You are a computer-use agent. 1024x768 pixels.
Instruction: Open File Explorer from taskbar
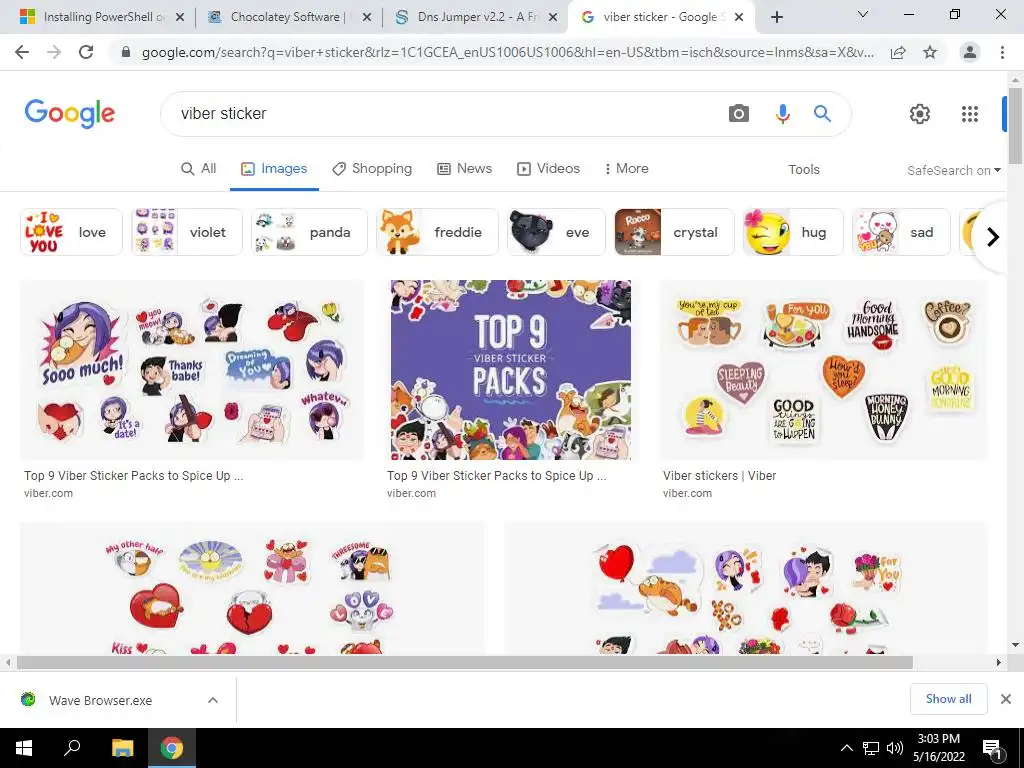point(122,748)
